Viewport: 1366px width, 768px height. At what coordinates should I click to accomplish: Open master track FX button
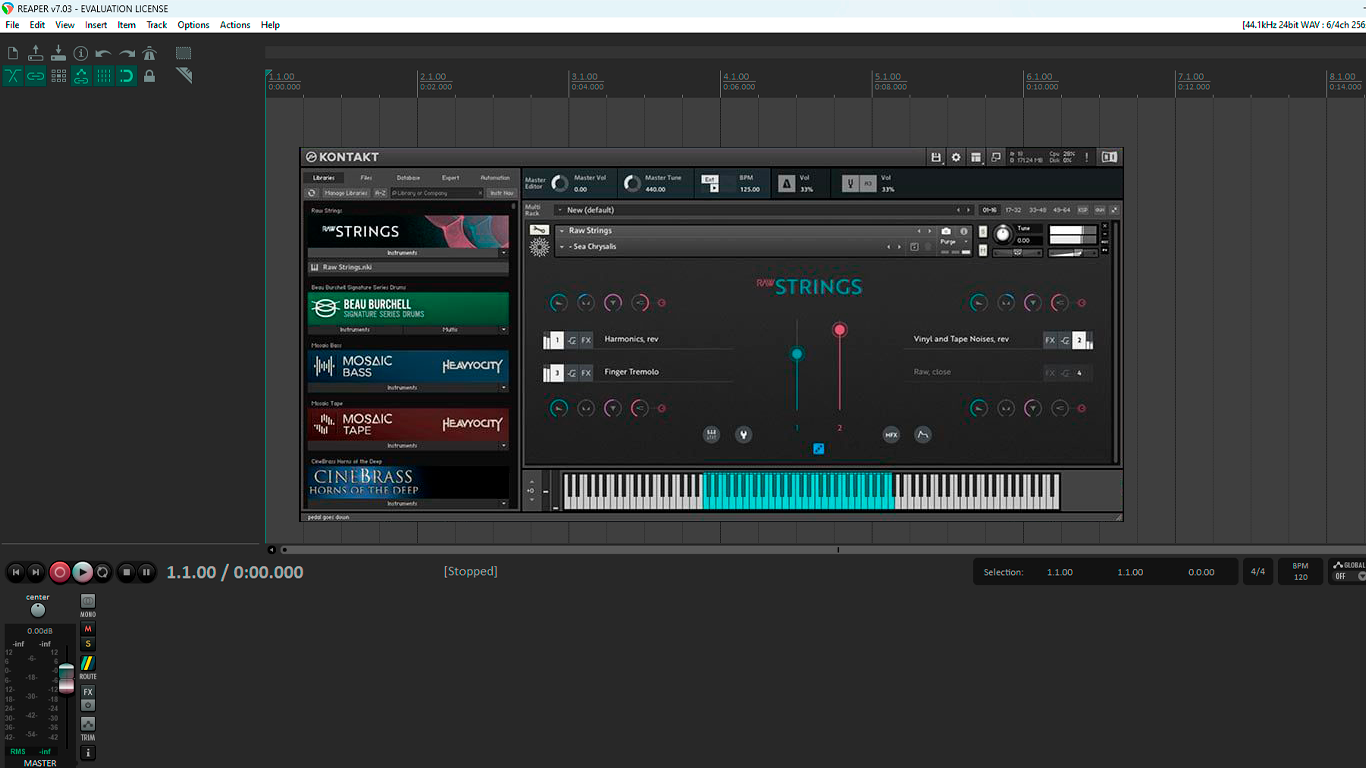[x=88, y=692]
